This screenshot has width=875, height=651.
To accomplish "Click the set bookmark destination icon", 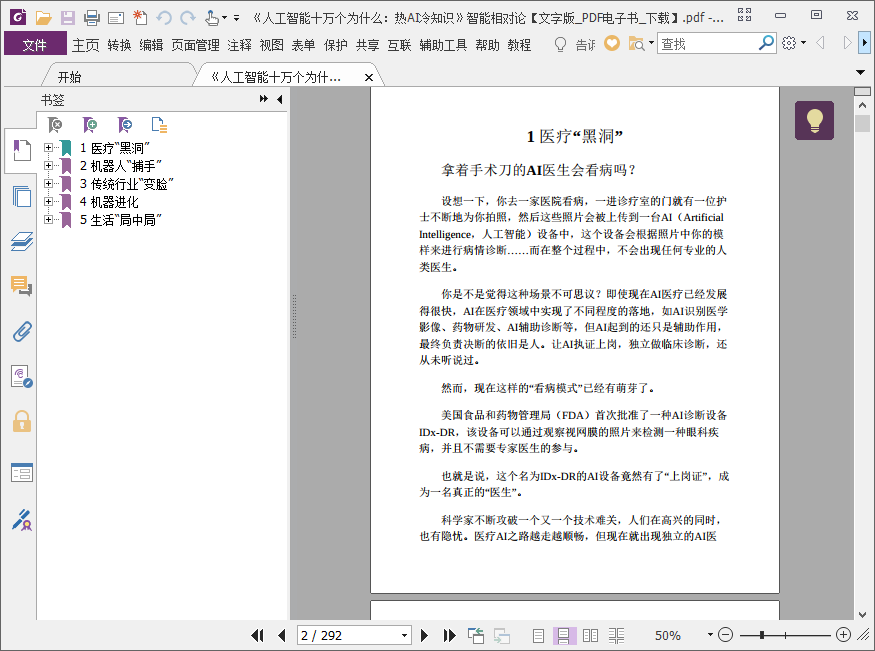I will (x=124, y=124).
